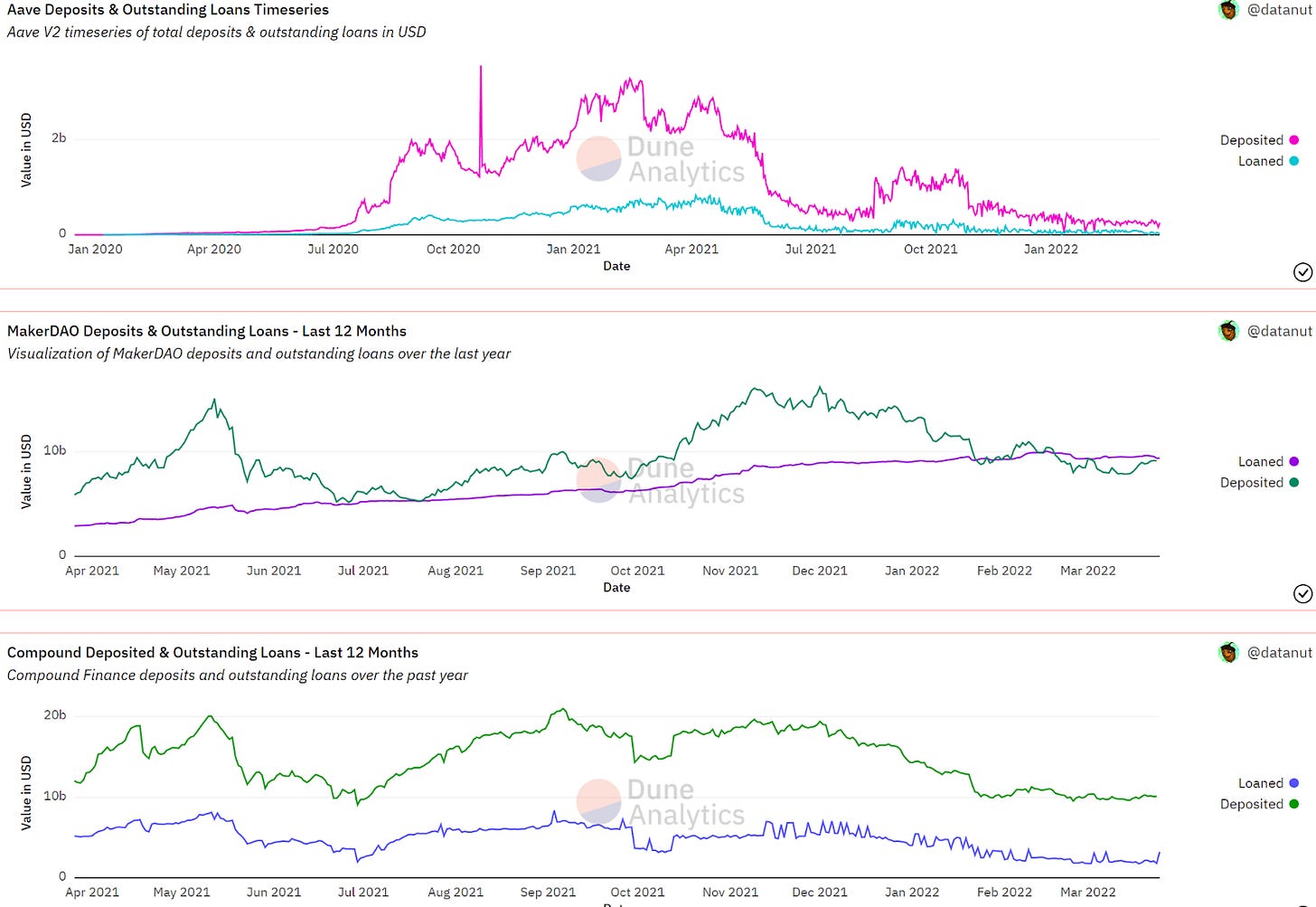Click magenta Deposited swatch in Aave legend

pos(1293,140)
